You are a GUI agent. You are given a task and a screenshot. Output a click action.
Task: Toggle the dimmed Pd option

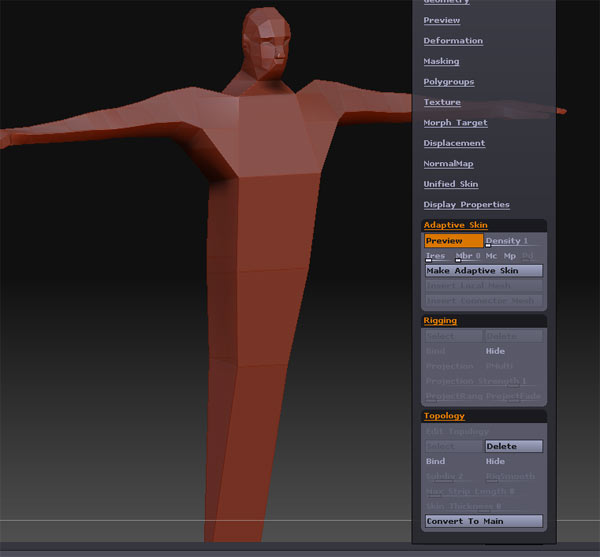coord(528,256)
